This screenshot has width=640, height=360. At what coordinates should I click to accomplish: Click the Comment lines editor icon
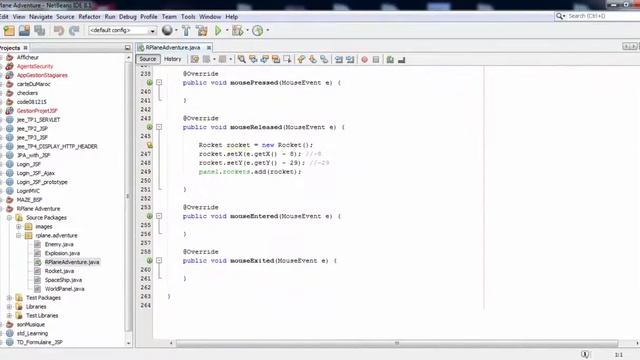tap(390, 60)
